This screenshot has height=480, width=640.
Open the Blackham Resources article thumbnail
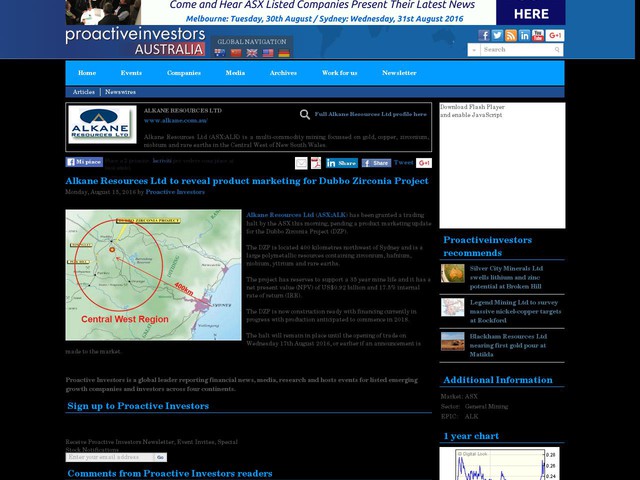click(453, 341)
